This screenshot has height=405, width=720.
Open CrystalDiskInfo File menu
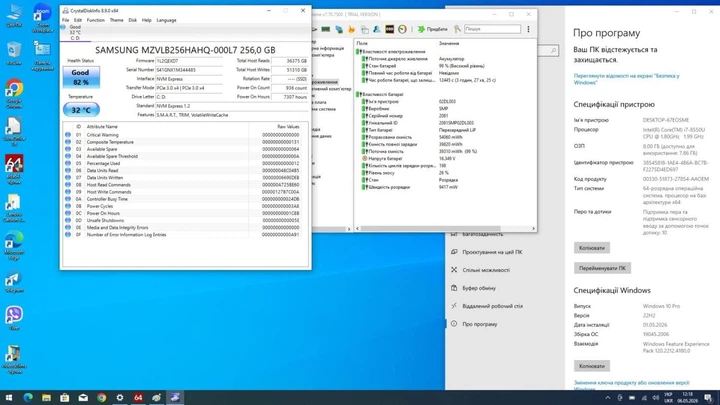click(66, 20)
